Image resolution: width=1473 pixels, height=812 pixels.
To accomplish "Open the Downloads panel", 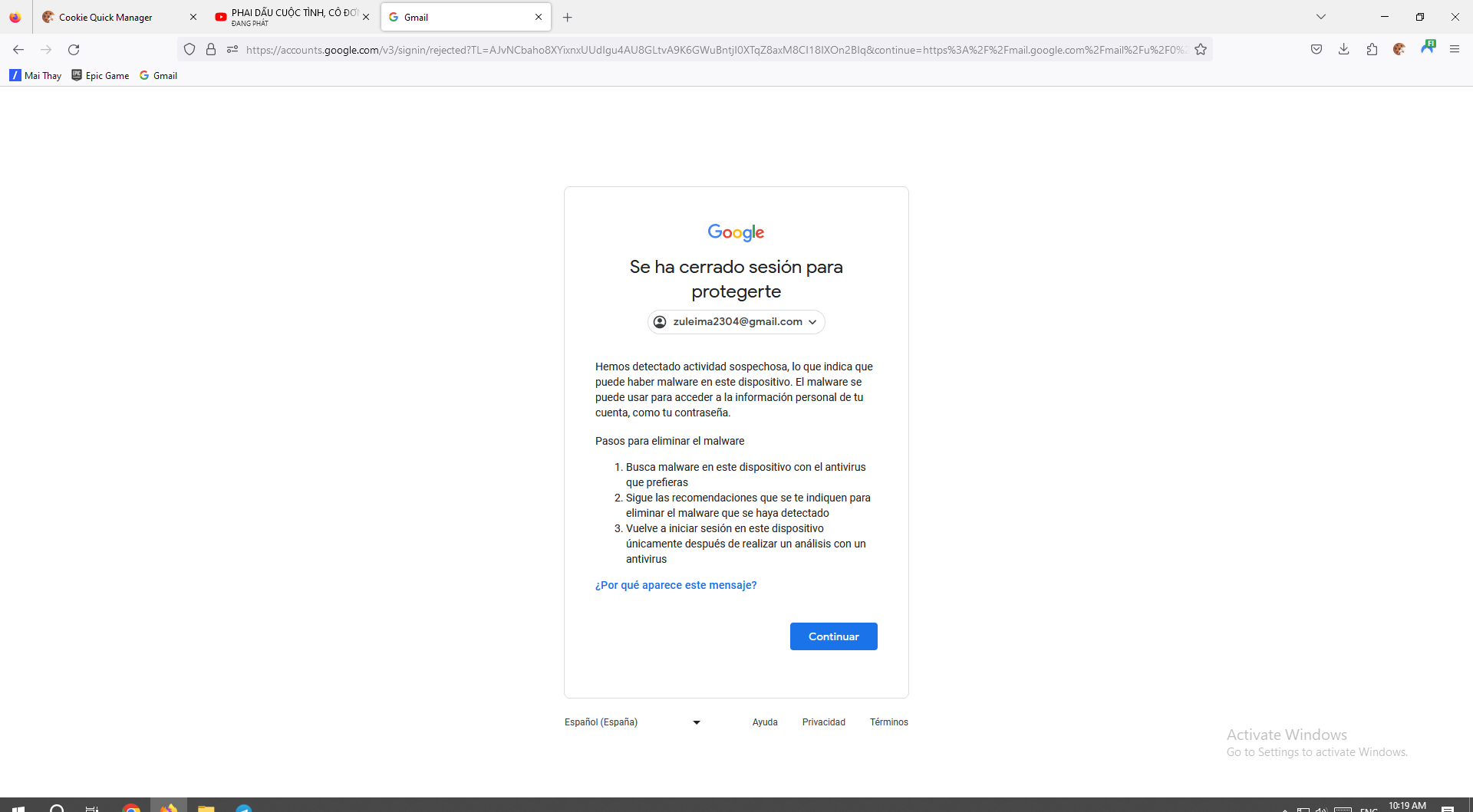I will click(x=1344, y=50).
